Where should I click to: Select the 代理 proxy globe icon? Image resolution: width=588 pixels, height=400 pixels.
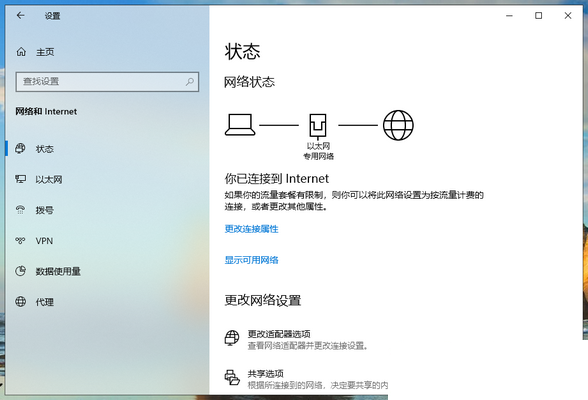[x=20, y=301]
